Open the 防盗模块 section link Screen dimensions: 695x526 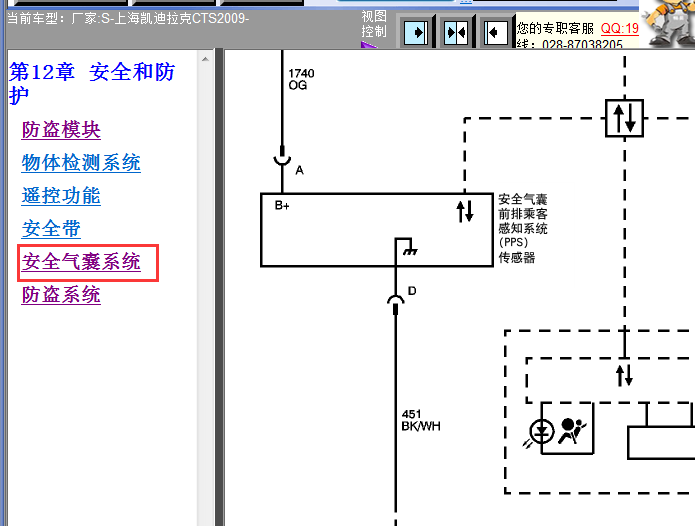(61, 130)
